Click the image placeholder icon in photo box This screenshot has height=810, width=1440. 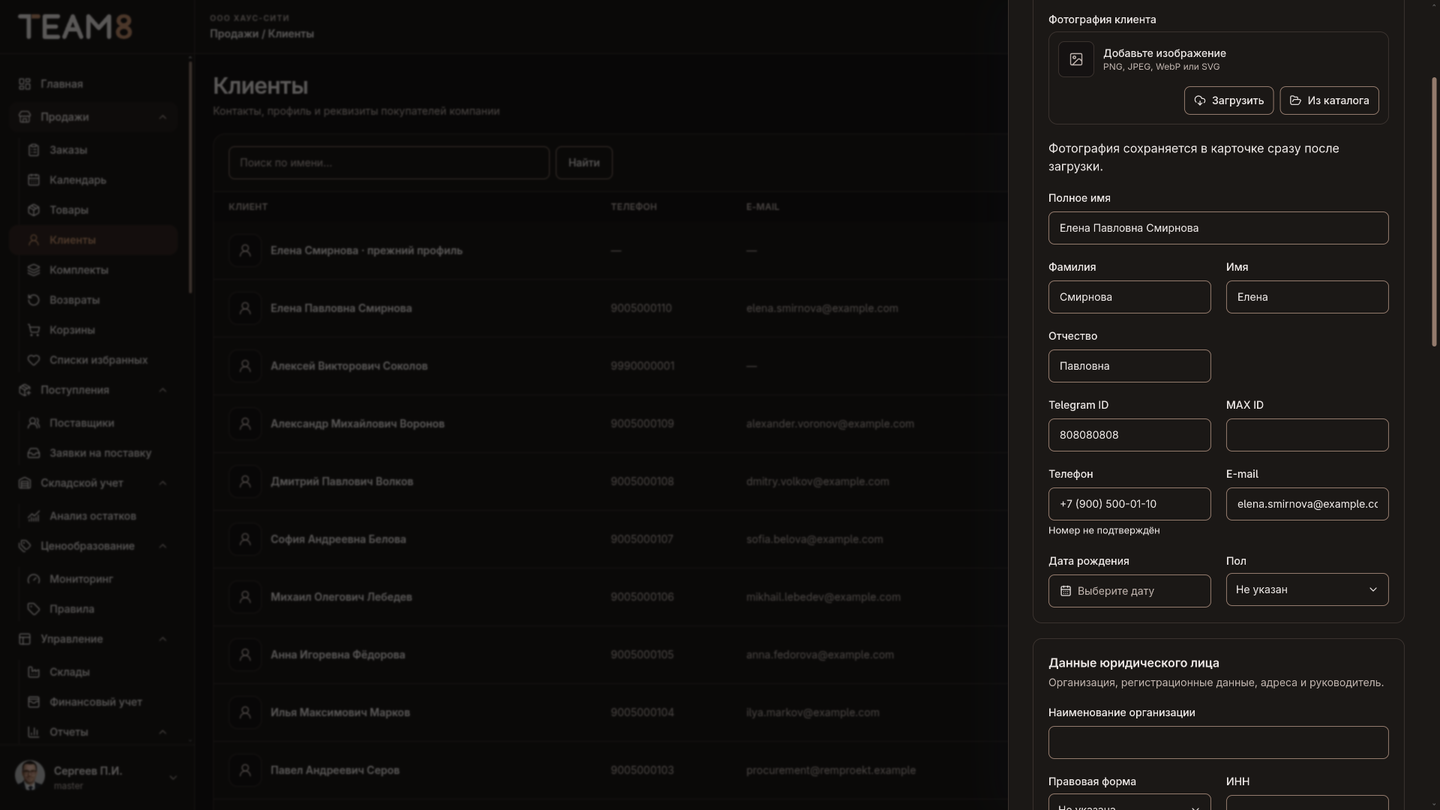[1076, 59]
